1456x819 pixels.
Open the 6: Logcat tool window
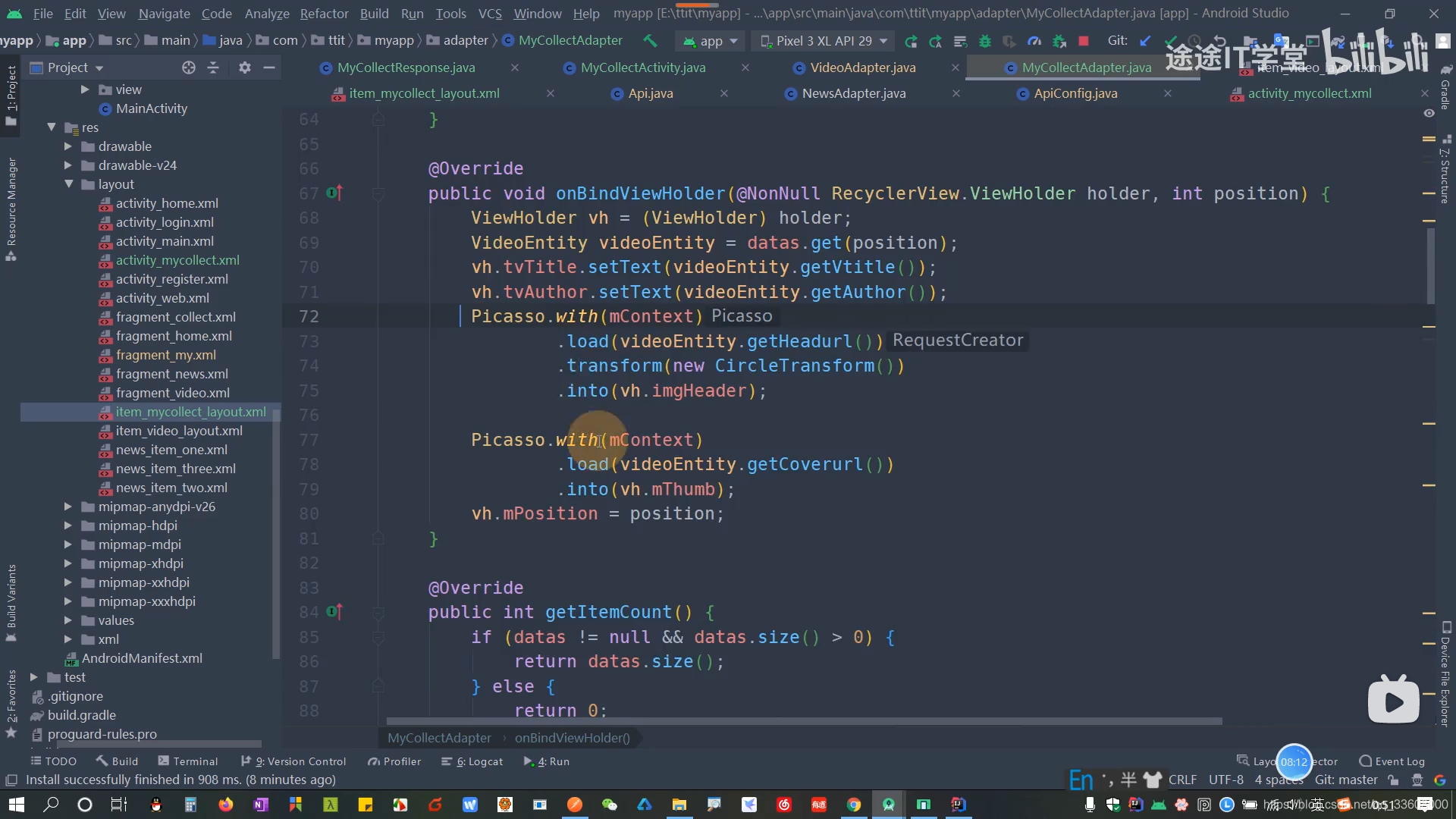pyautogui.click(x=472, y=761)
